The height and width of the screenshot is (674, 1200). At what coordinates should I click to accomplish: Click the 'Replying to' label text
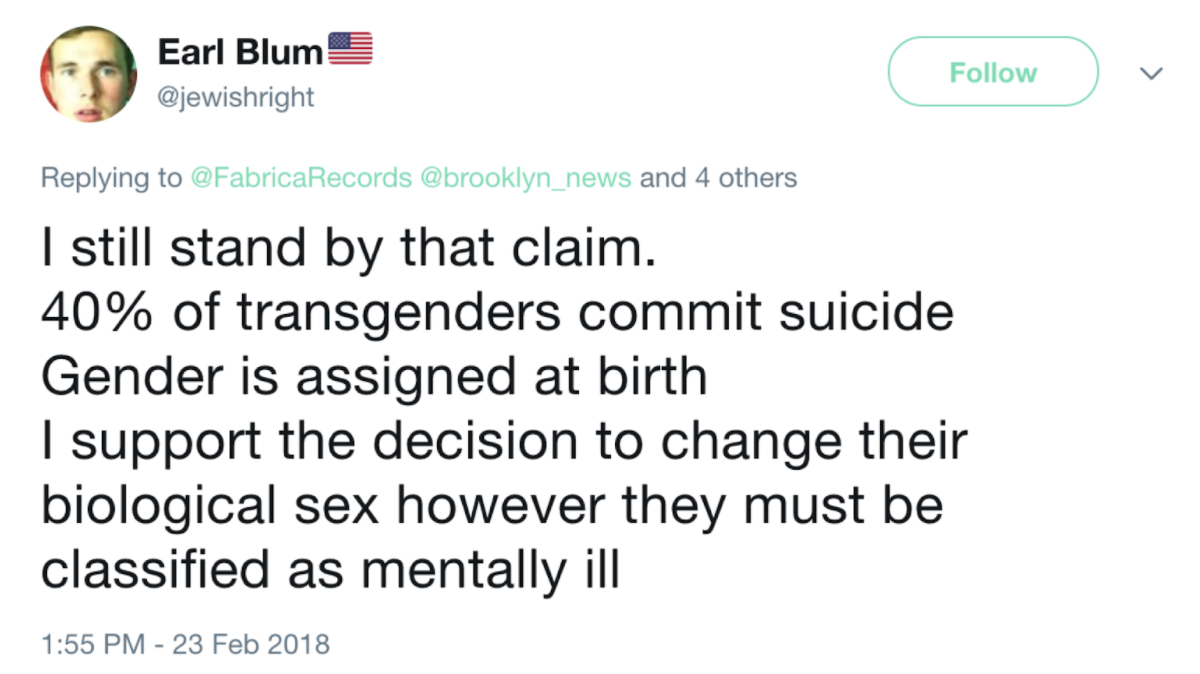[111, 180]
